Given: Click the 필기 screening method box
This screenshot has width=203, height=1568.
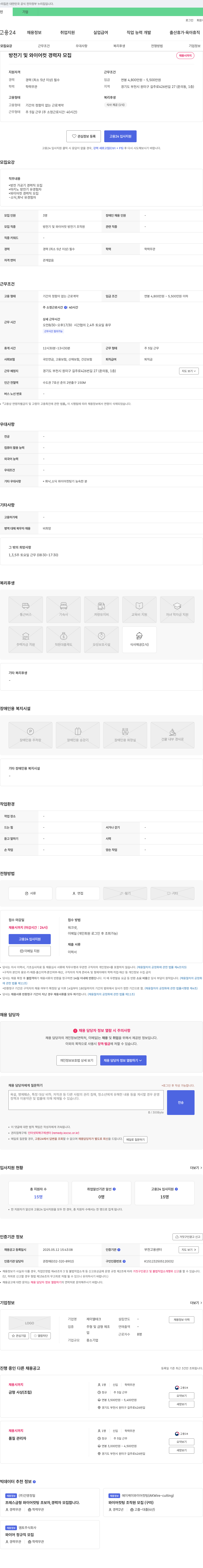Looking at the screenshot, I should (125, 893).
